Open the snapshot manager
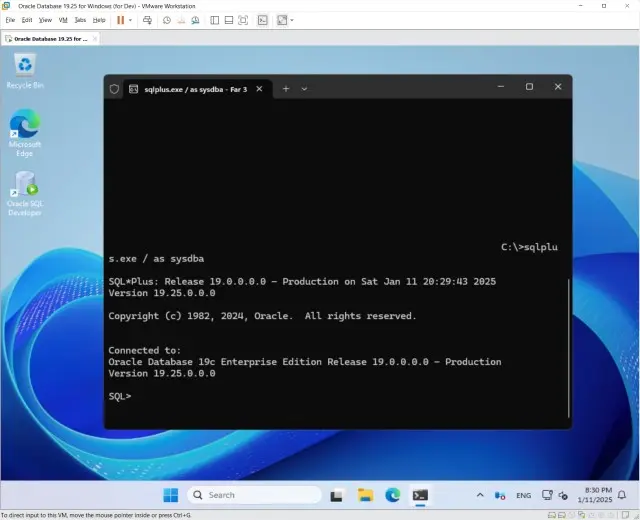The image size is (640, 520). coord(196,20)
